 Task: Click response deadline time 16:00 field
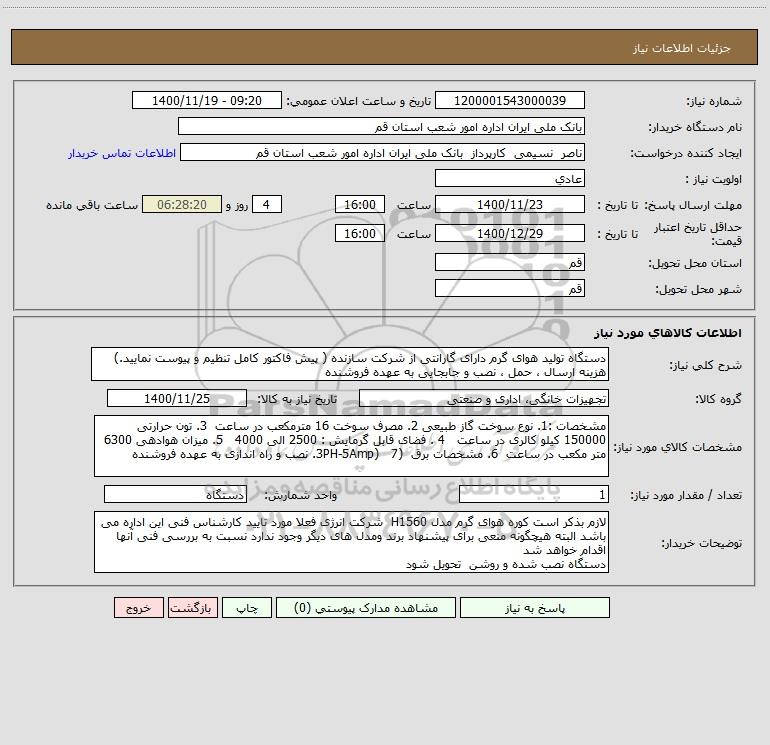[359, 204]
